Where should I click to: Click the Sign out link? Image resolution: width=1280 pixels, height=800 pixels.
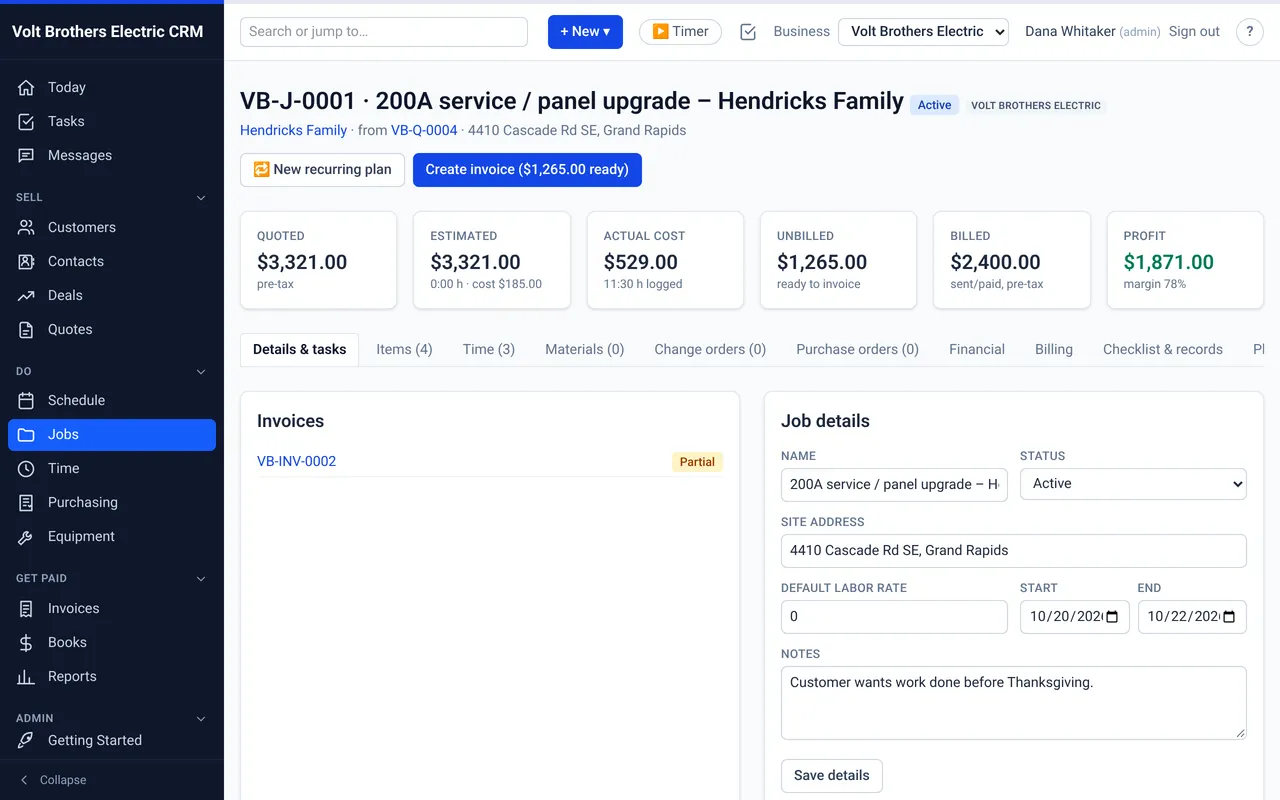[x=1194, y=32]
